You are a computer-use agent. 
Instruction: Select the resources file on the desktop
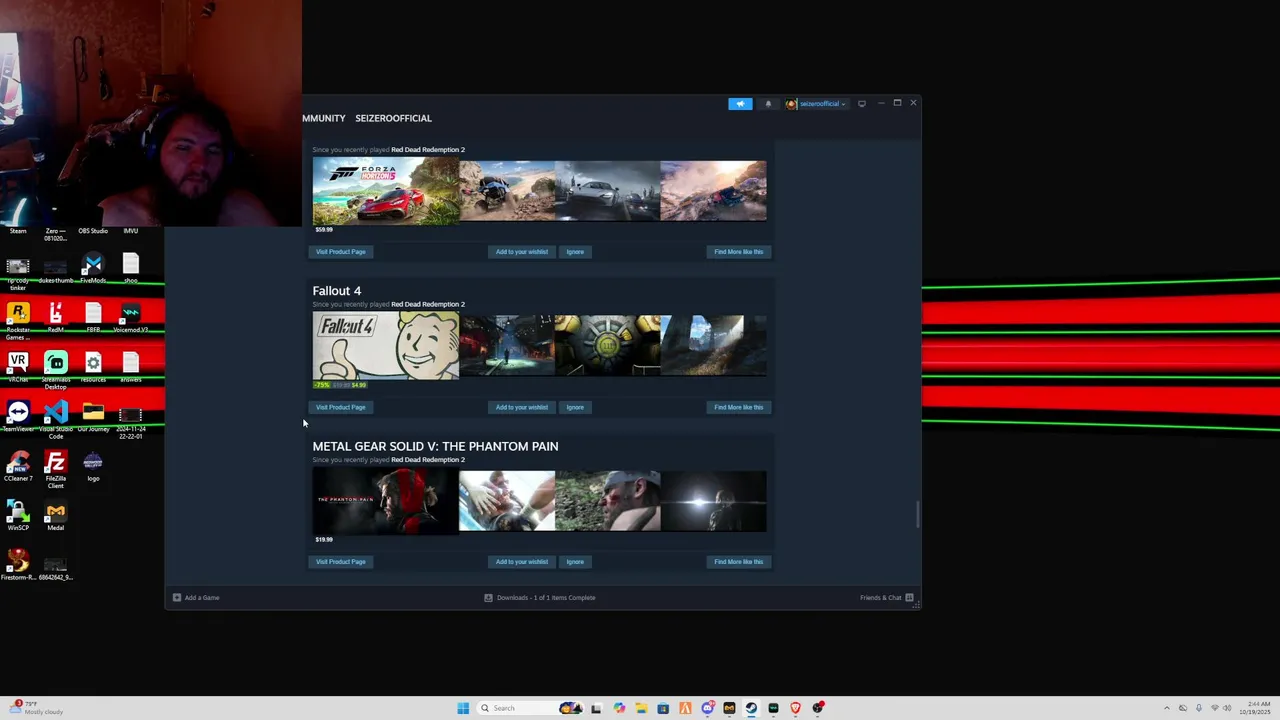(x=93, y=367)
